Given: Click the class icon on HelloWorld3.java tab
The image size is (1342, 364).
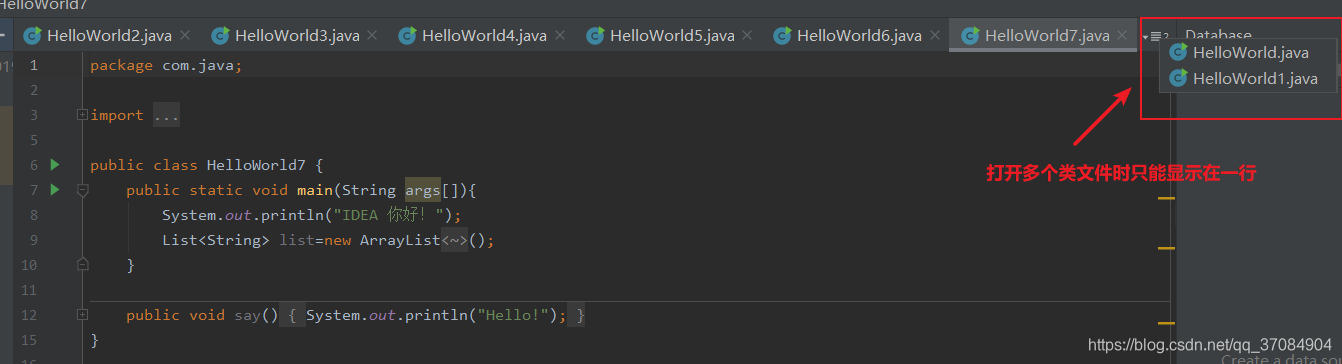Looking at the screenshot, I should pyautogui.click(x=219, y=35).
